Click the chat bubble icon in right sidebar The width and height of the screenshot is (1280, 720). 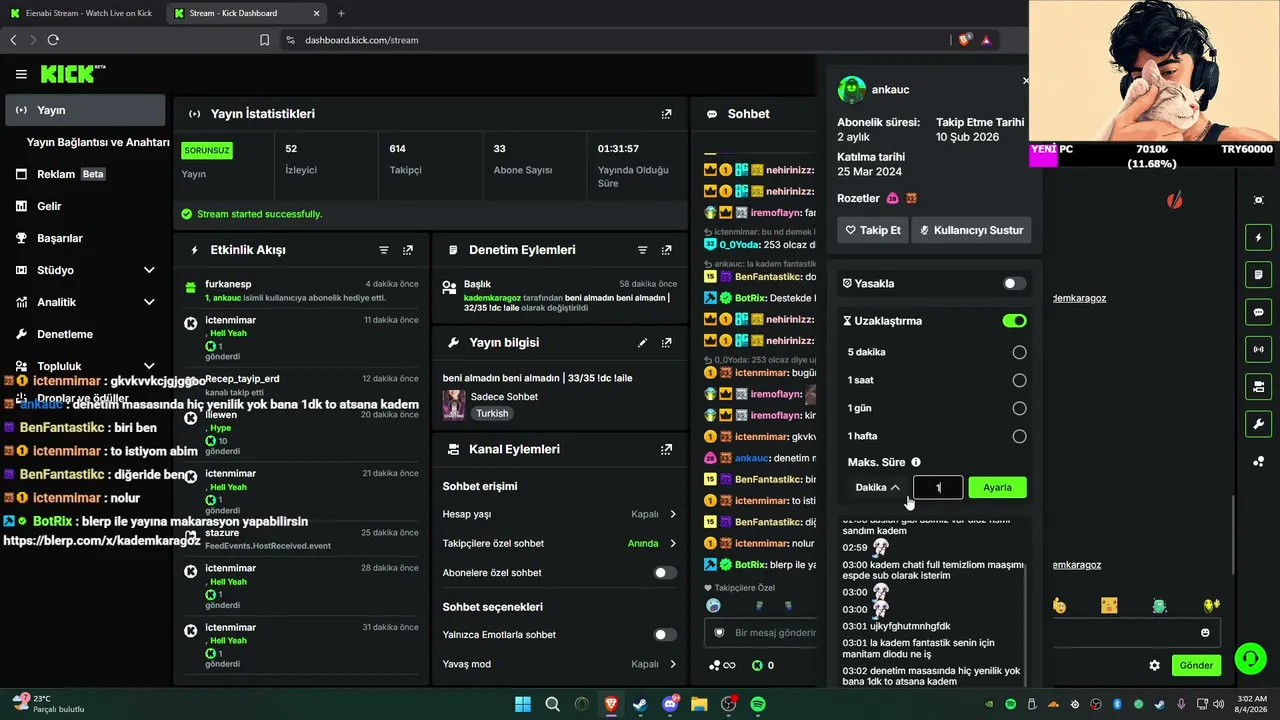point(1258,312)
